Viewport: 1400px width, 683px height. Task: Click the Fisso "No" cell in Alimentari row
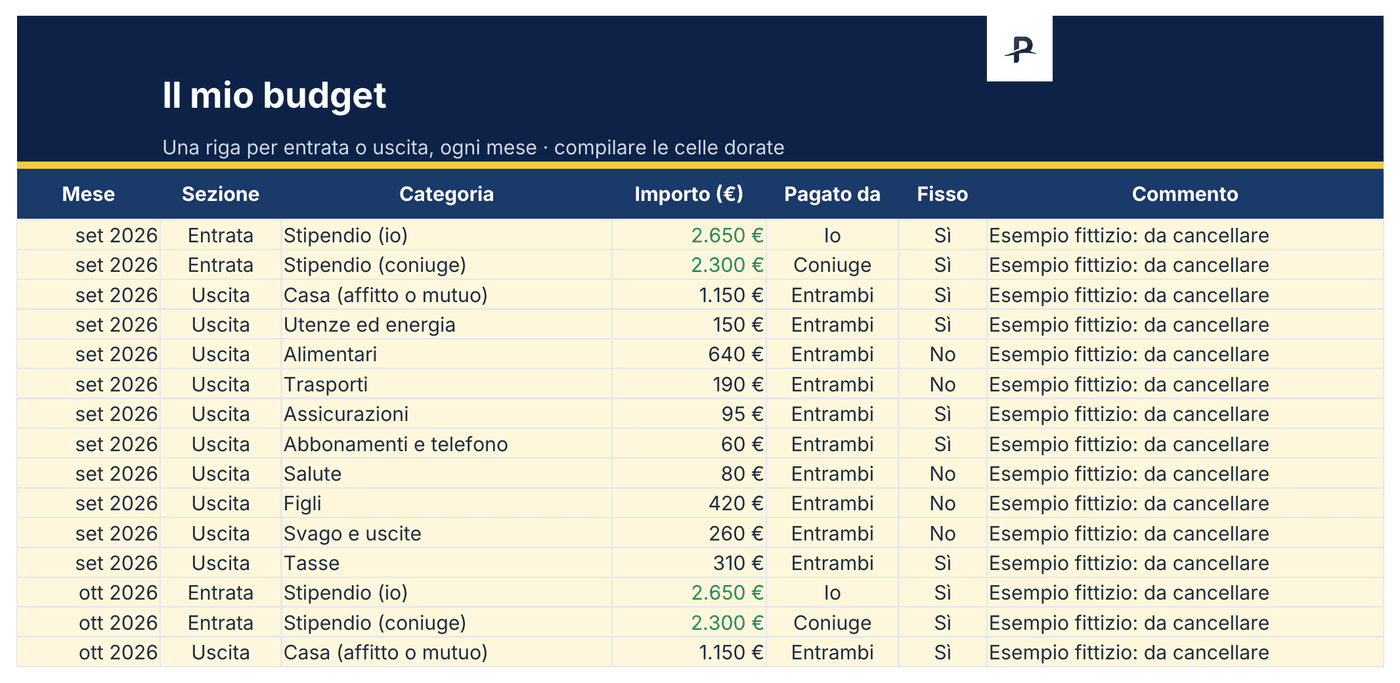(942, 355)
